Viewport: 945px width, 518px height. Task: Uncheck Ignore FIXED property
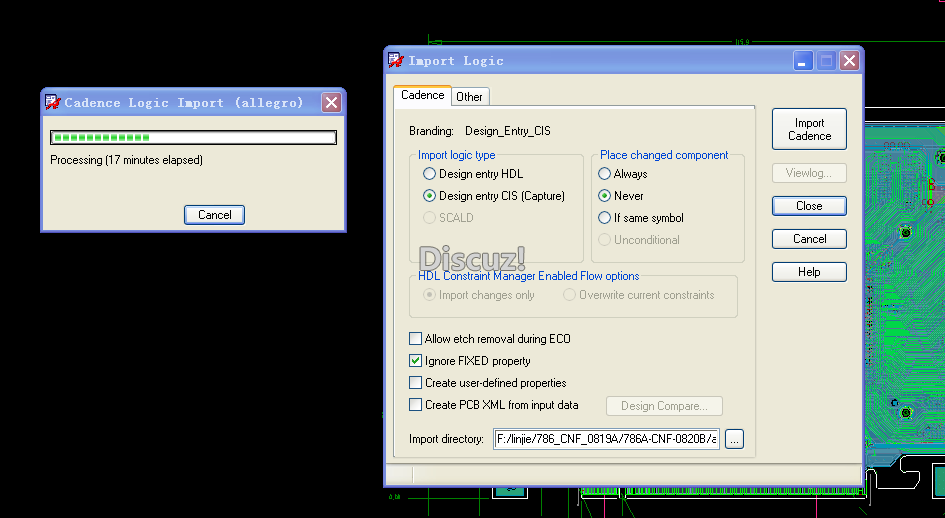click(469, 361)
